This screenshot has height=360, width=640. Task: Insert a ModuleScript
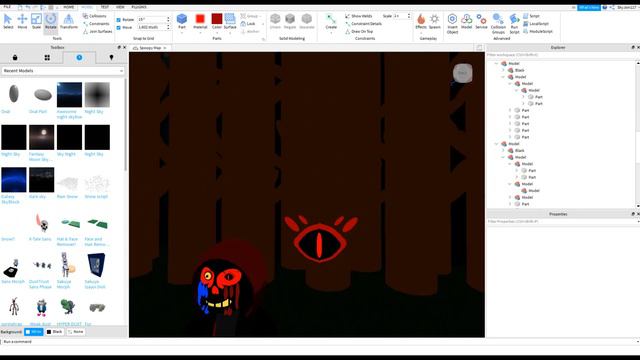click(x=538, y=31)
